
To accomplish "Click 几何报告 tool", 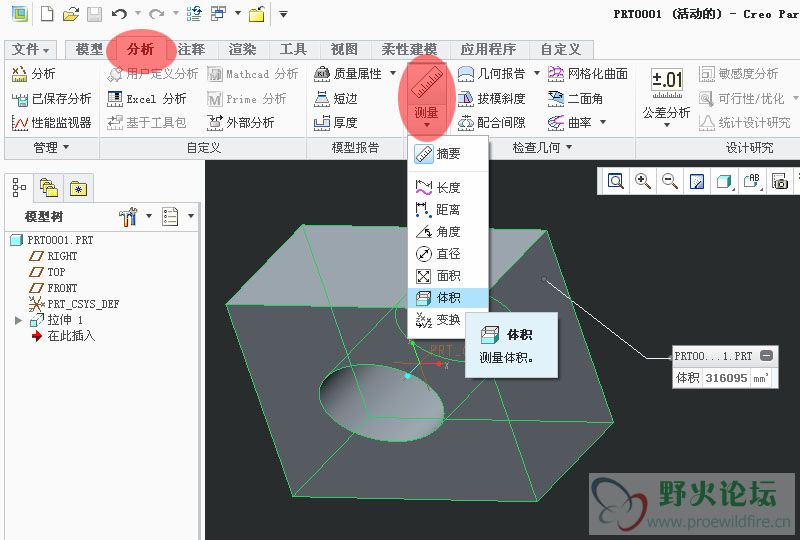I will pyautogui.click(x=491, y=74).
